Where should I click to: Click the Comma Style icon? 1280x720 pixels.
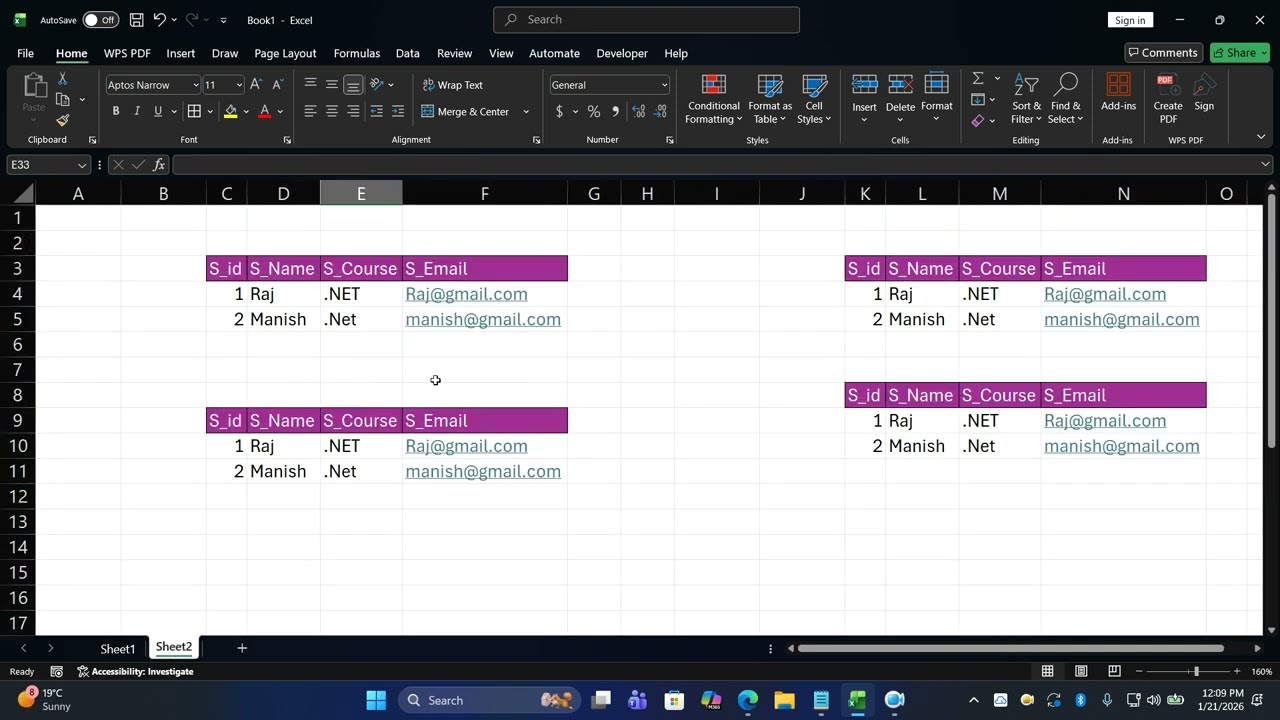(x=615, y=111)
